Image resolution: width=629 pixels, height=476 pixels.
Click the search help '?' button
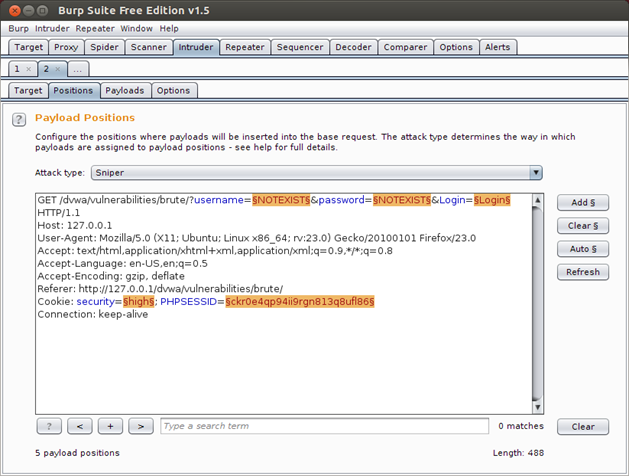coord(49,426)
